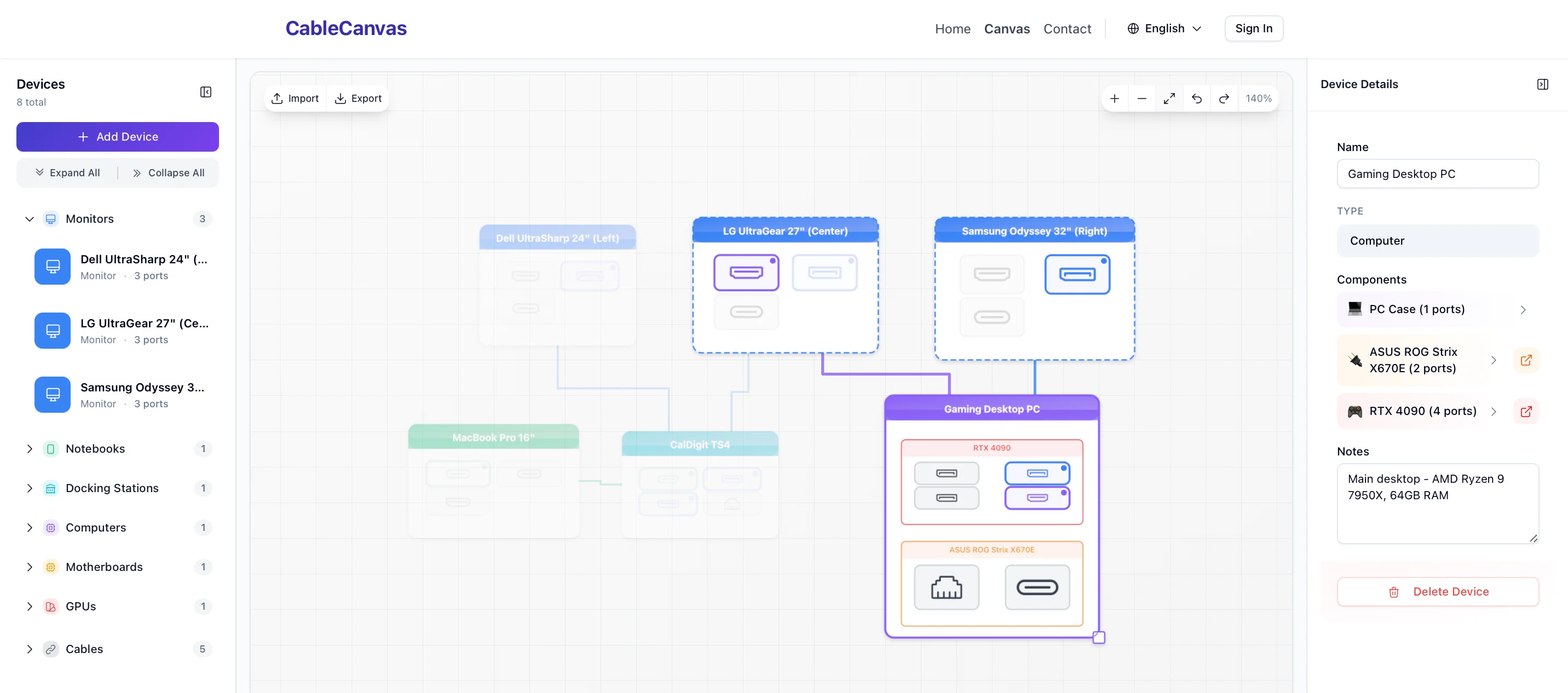1568x693 pixels.
Task: Open external link for RTX 4090 component
Action: click(x=1526, y=411)
